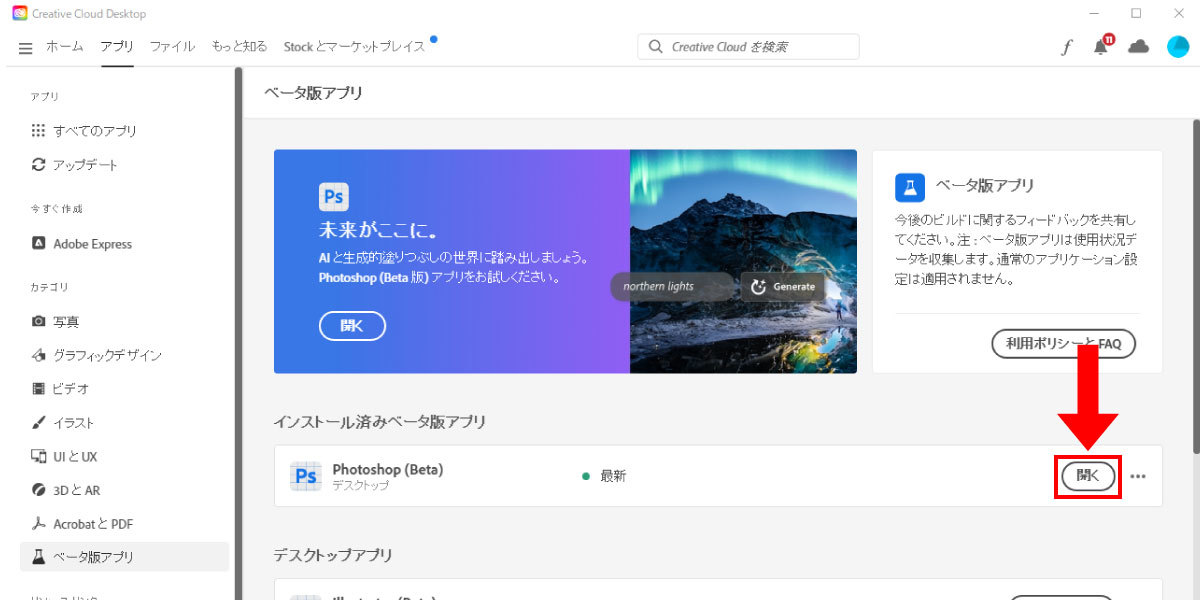Select the UI と UX category
The image size is (1200, 600).
[65, 457]
